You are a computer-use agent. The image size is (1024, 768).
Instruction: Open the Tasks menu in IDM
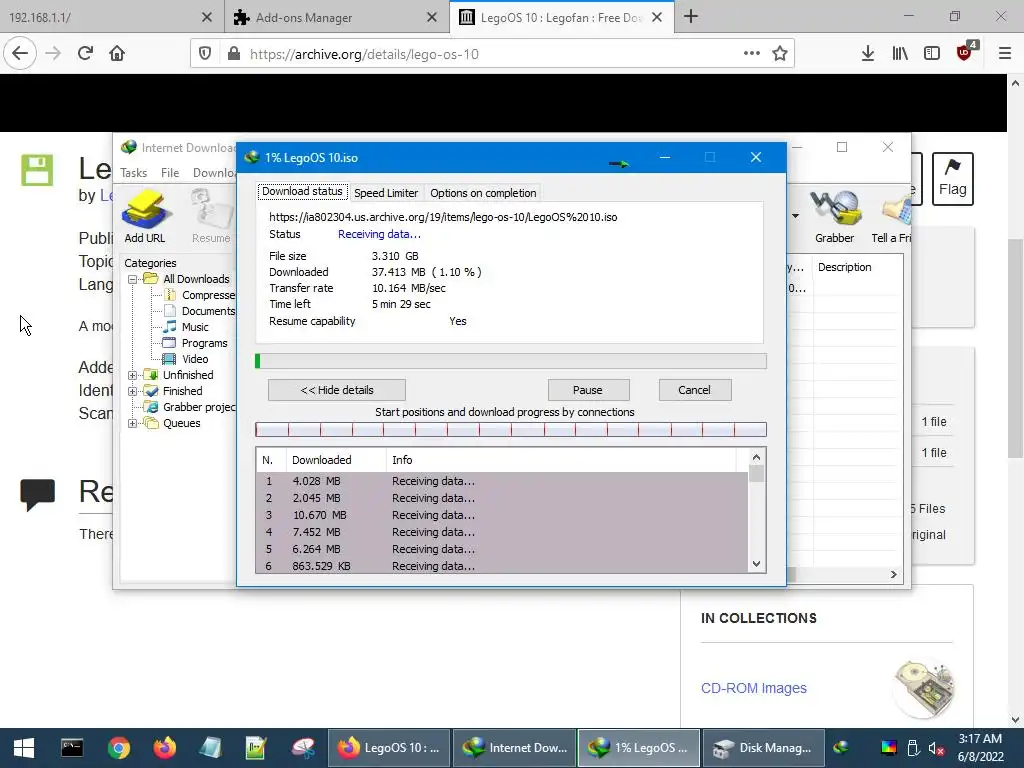pyautogui.click(x=133, y=173)
